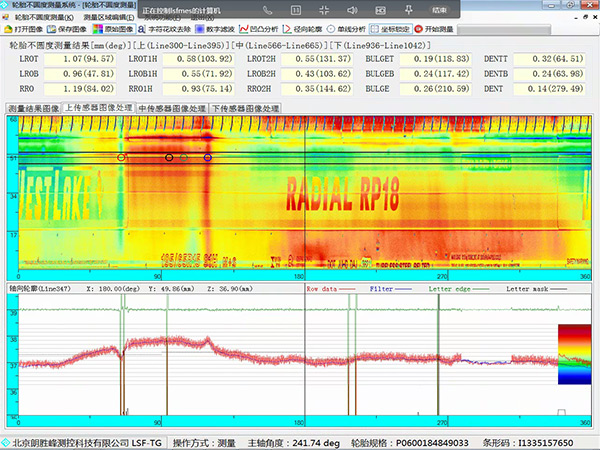Click the 主轴角度 241.74 deg status entry

coord(293,443)
